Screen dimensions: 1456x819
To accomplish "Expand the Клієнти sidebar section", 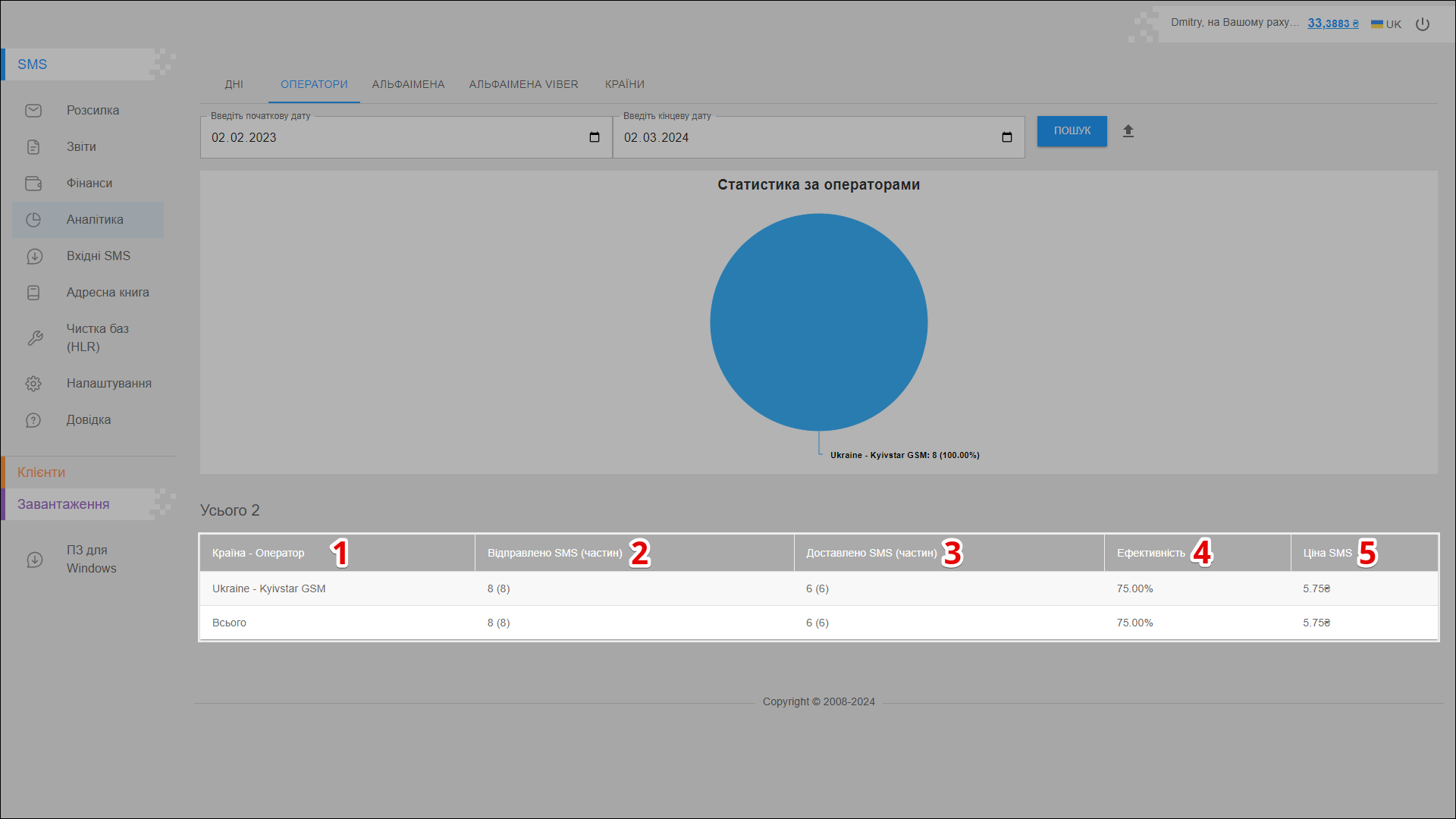I will [42, 472].
